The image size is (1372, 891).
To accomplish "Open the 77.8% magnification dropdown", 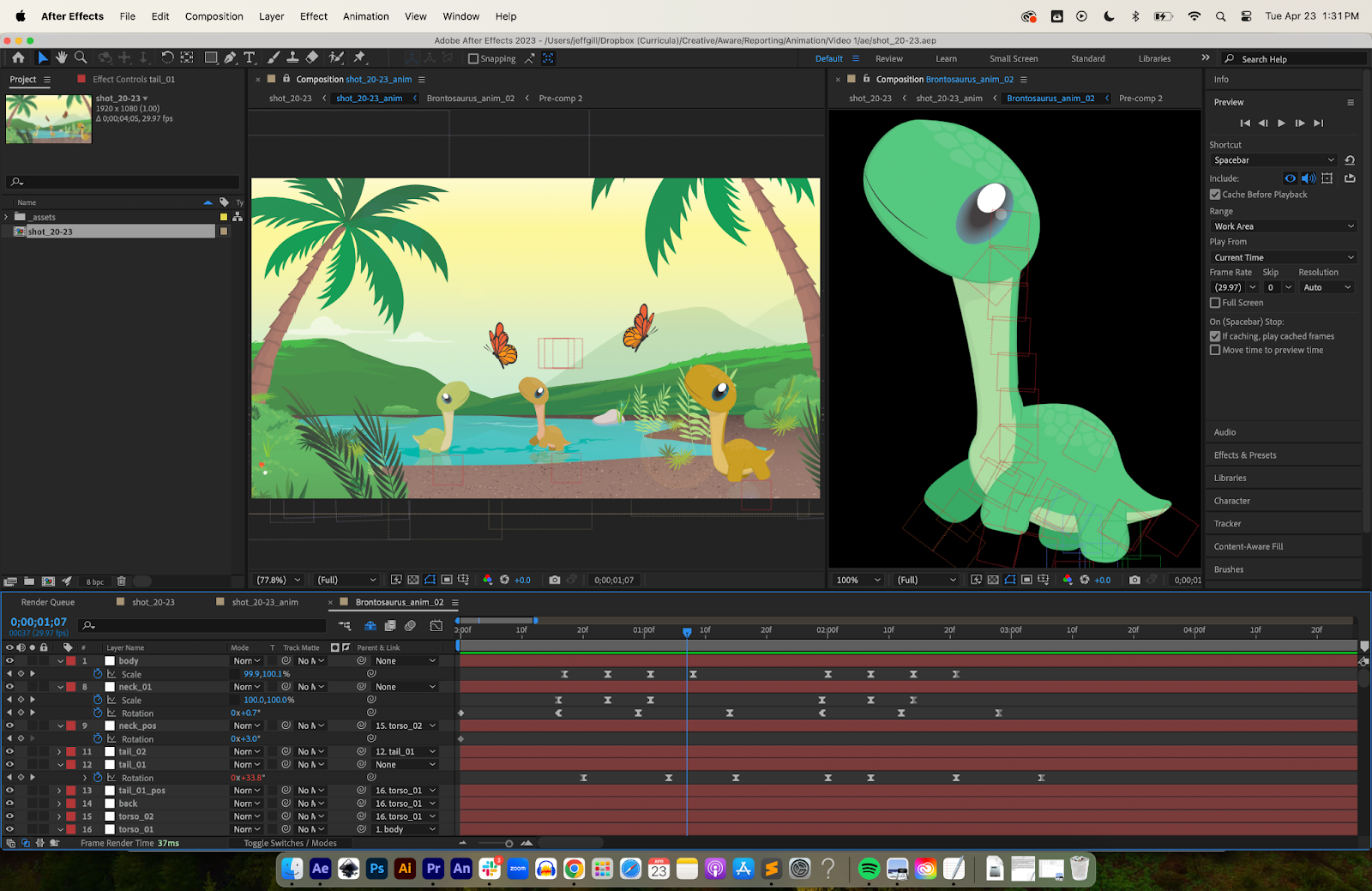I will (x=279, y=580).
